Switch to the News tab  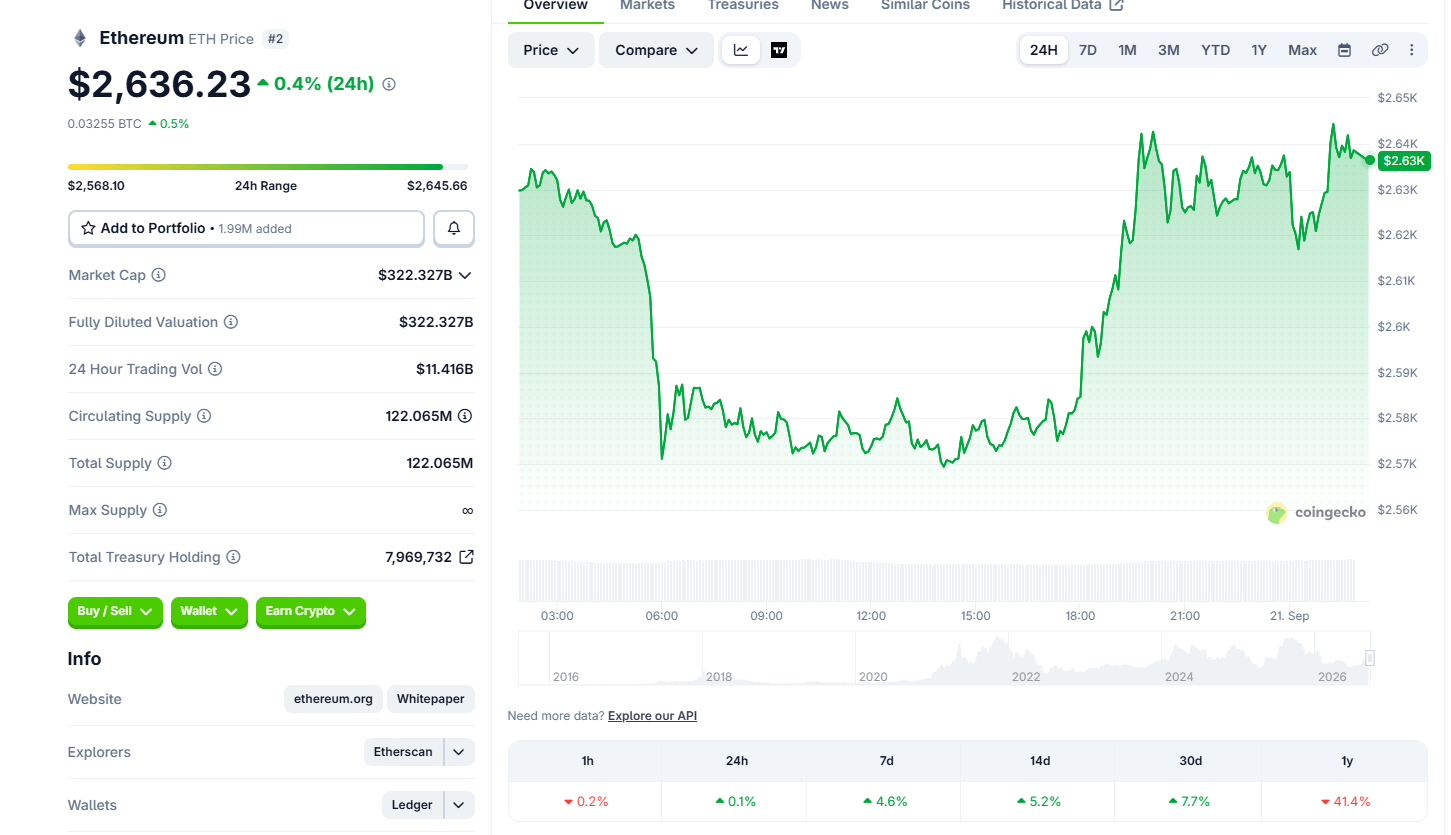(830, 6)
